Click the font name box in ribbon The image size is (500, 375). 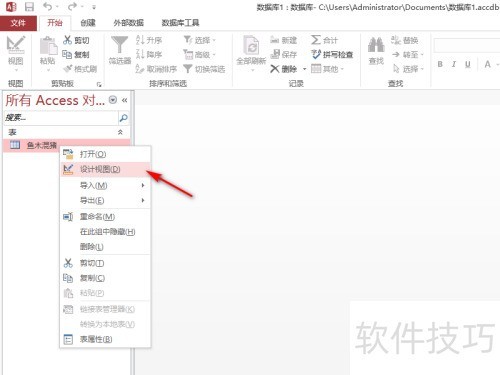467,46
